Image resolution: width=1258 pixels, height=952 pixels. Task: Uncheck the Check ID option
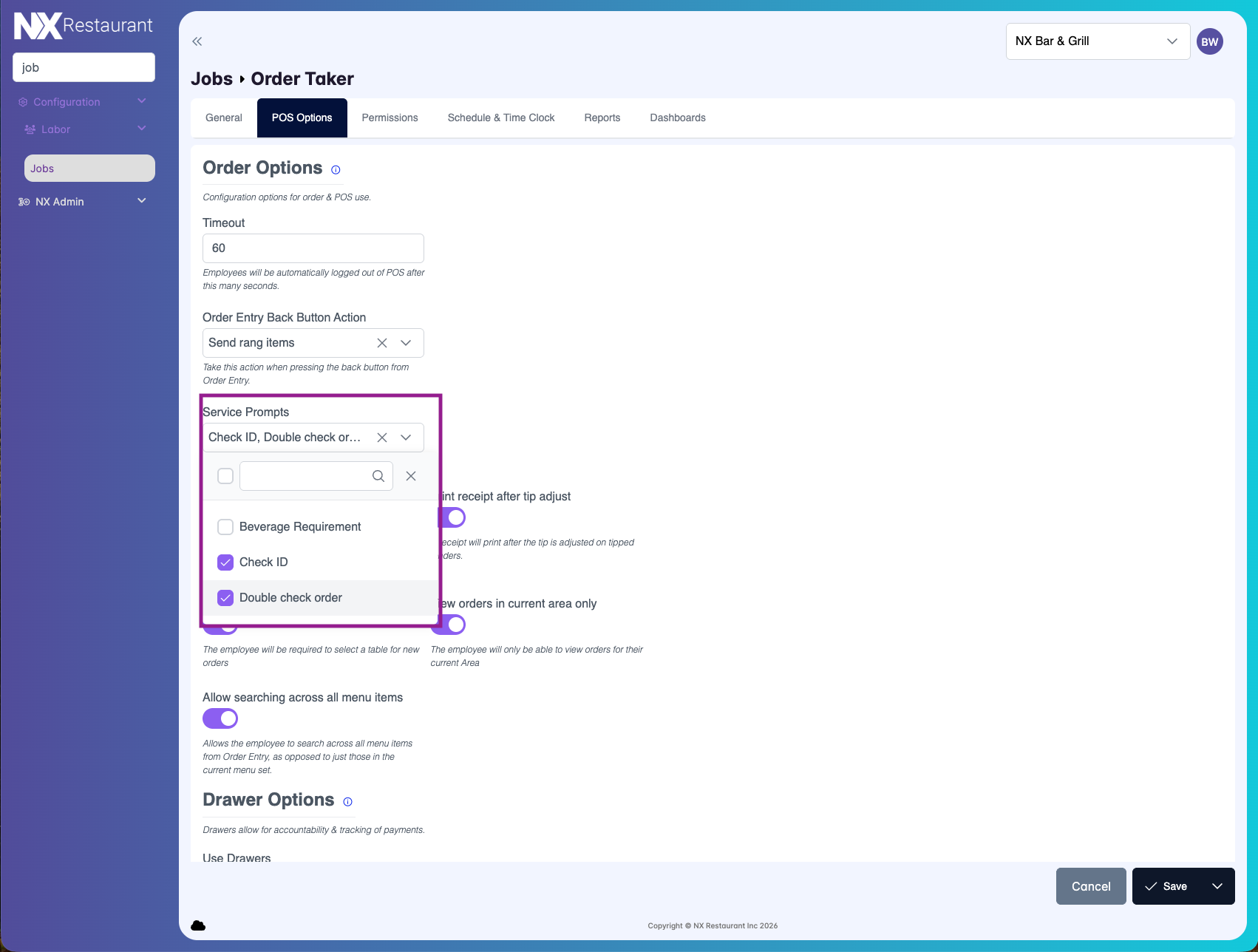[225, 562]
